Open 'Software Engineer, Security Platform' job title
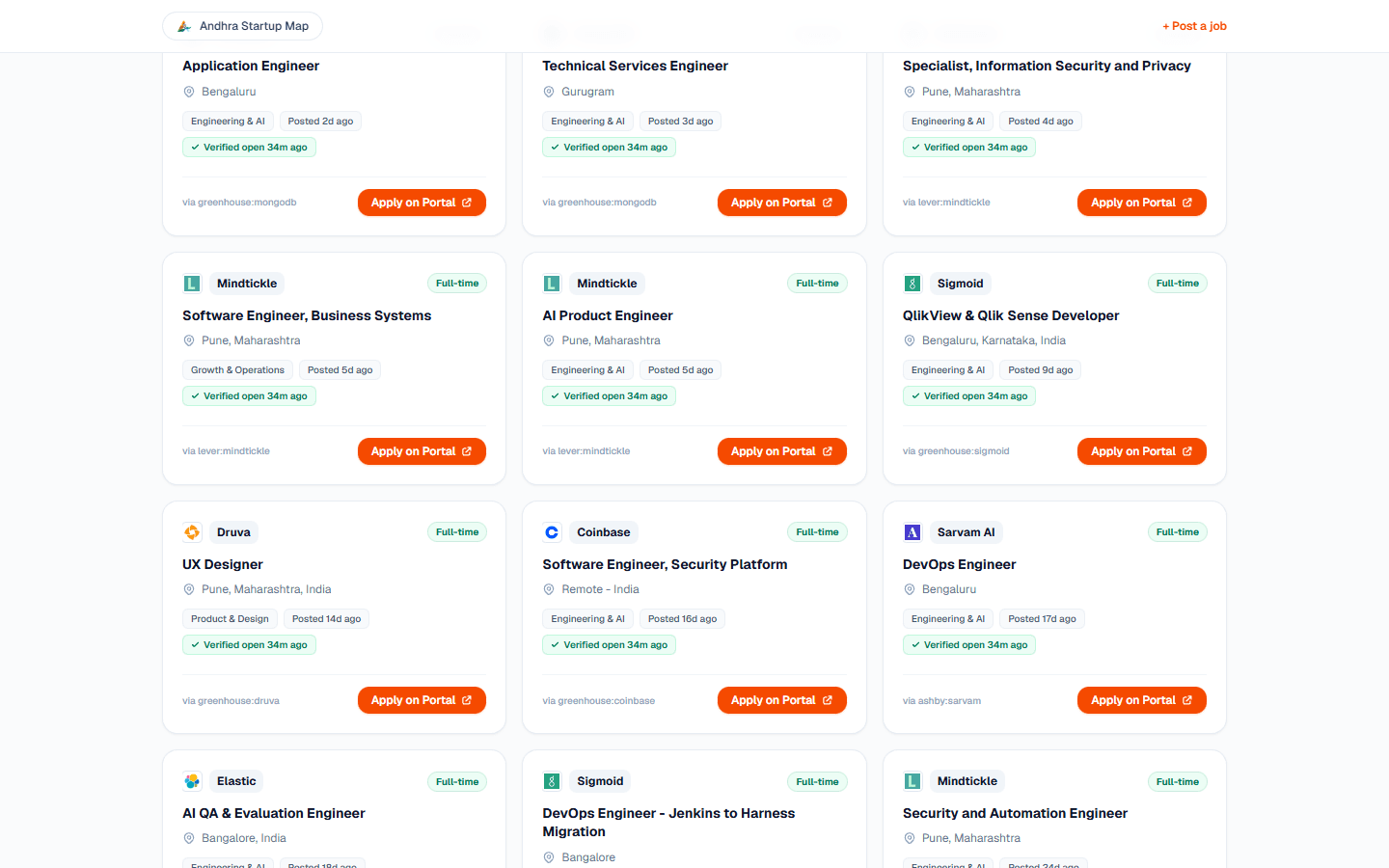 pyautogui.click(x=665, y=564)
